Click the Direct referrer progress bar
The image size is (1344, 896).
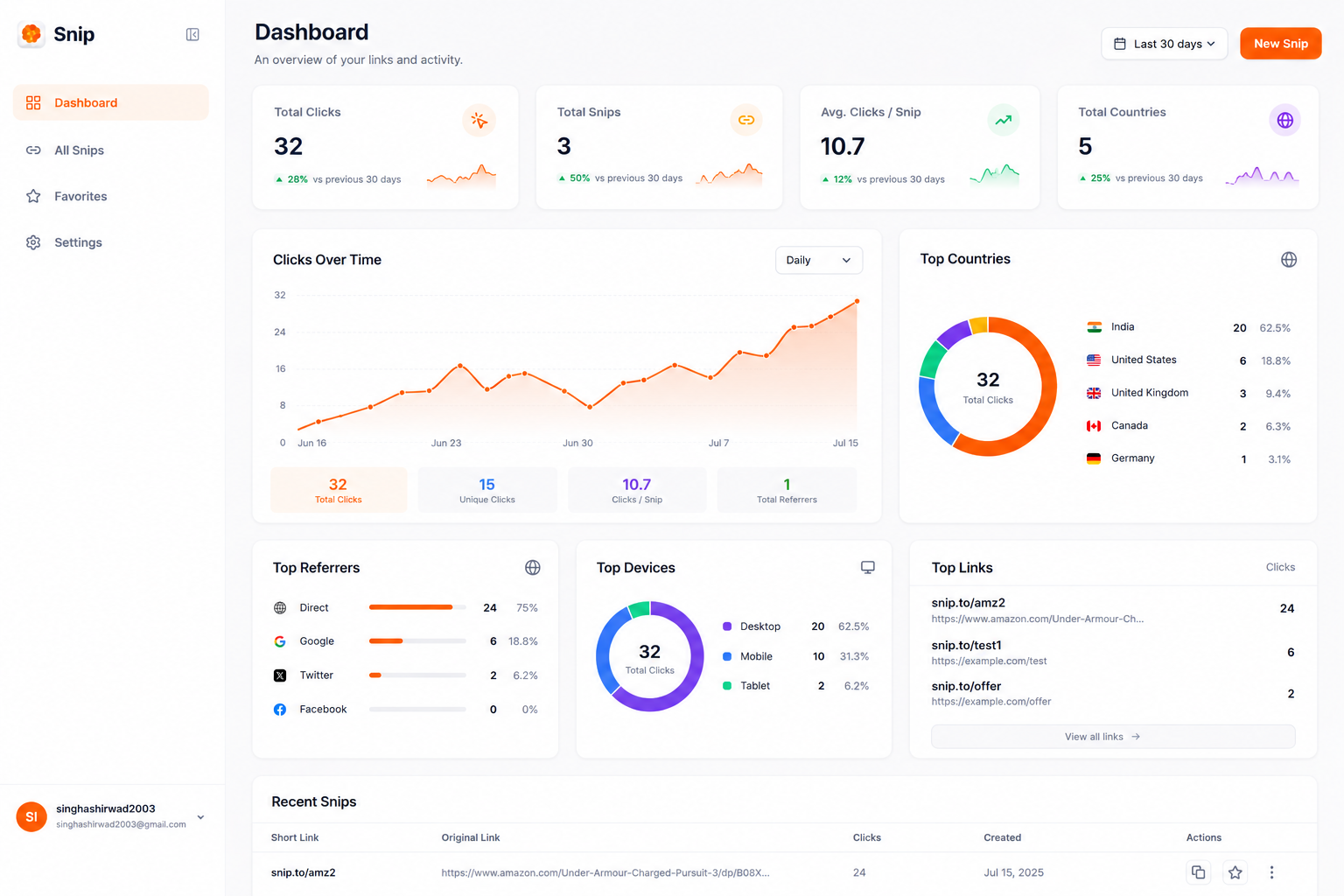coord(417,607)
